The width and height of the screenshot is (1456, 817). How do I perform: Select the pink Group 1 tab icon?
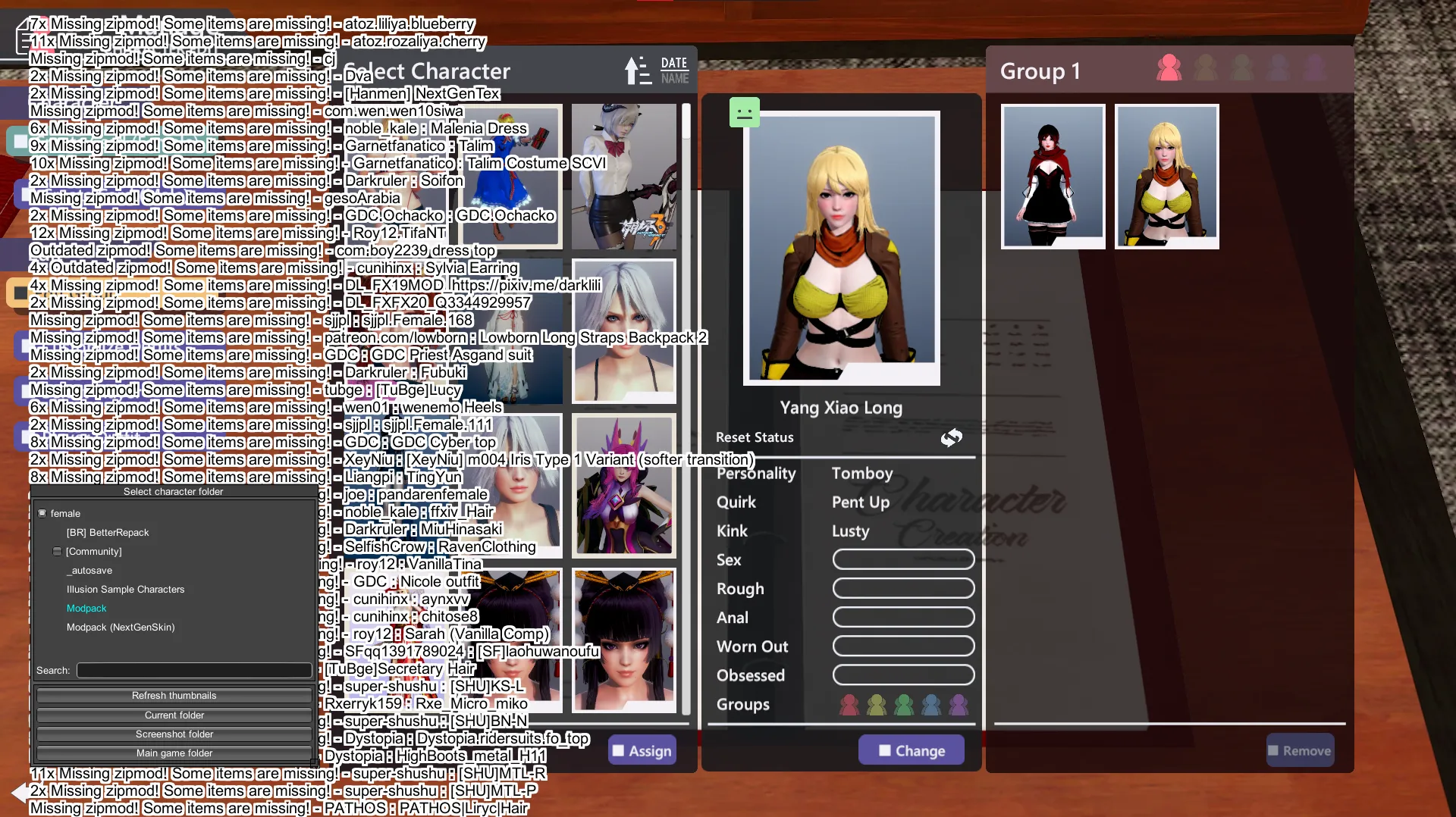pyautogui.click(x=1169, y=69)
